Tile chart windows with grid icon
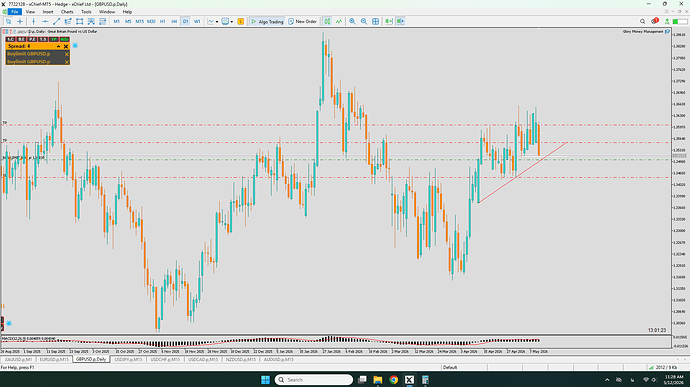The height and width of the screenshot is (387, 690). [375, 21]
